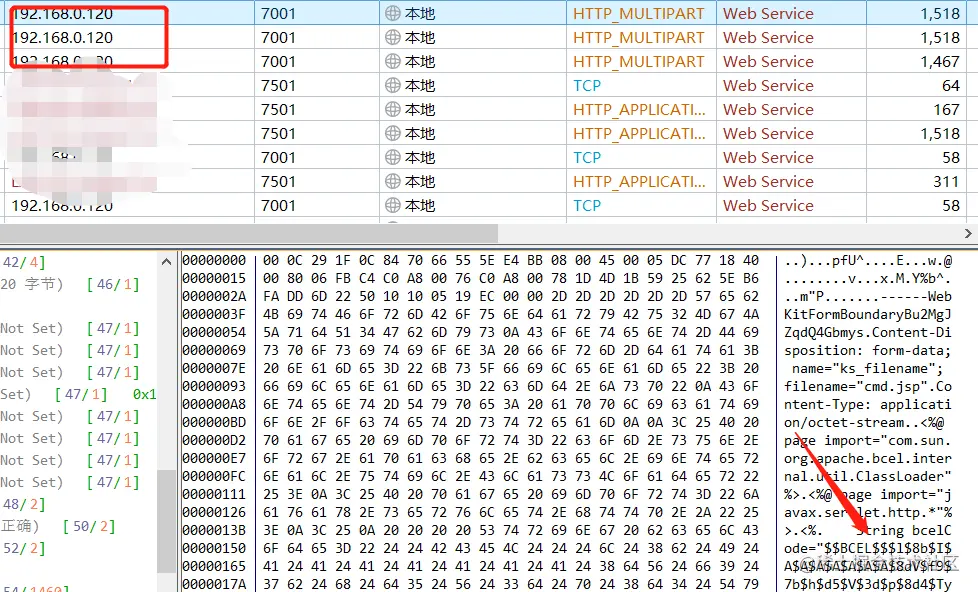
Task: Select the "52/2]" decode line
Action: pyautogui.click(x=23, y=548)
